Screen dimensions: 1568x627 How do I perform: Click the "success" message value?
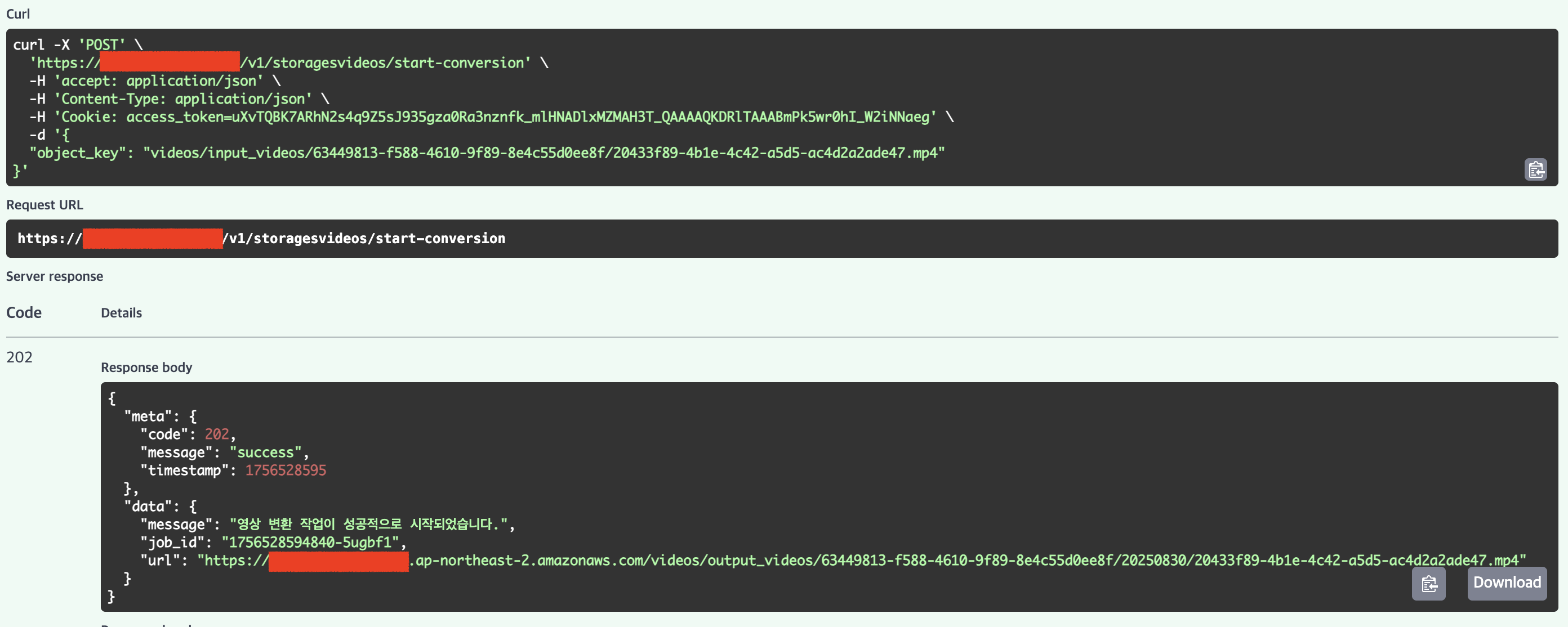(x=265, y=453)
